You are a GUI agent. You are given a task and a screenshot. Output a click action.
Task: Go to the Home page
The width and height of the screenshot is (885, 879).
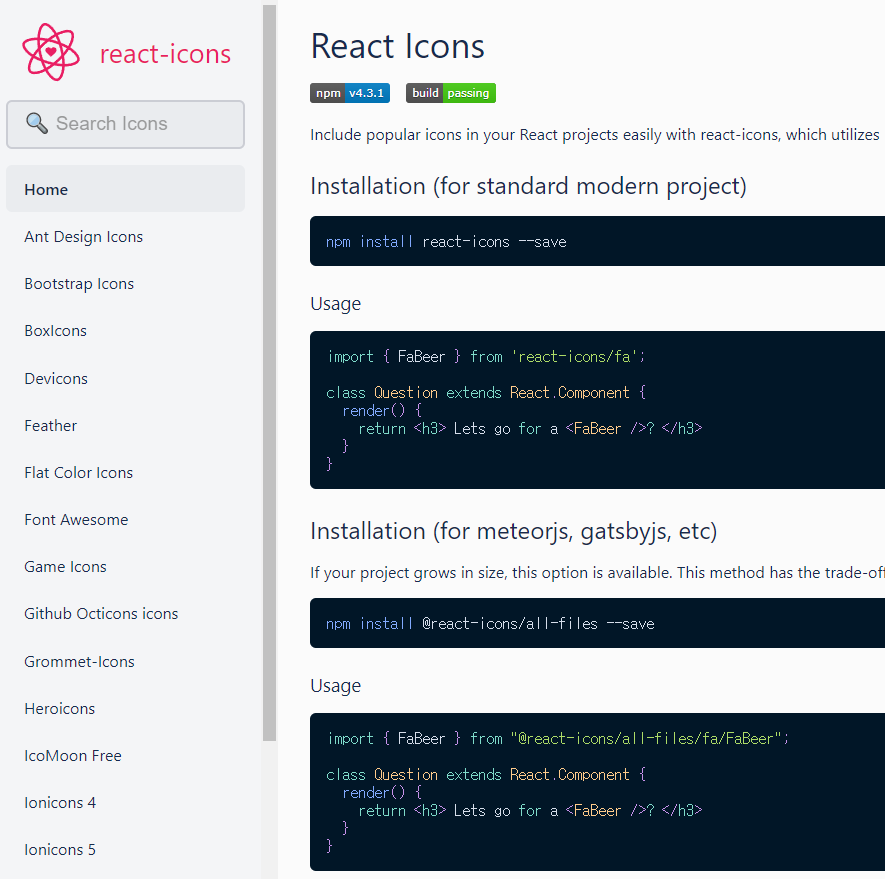coord(46,188)
